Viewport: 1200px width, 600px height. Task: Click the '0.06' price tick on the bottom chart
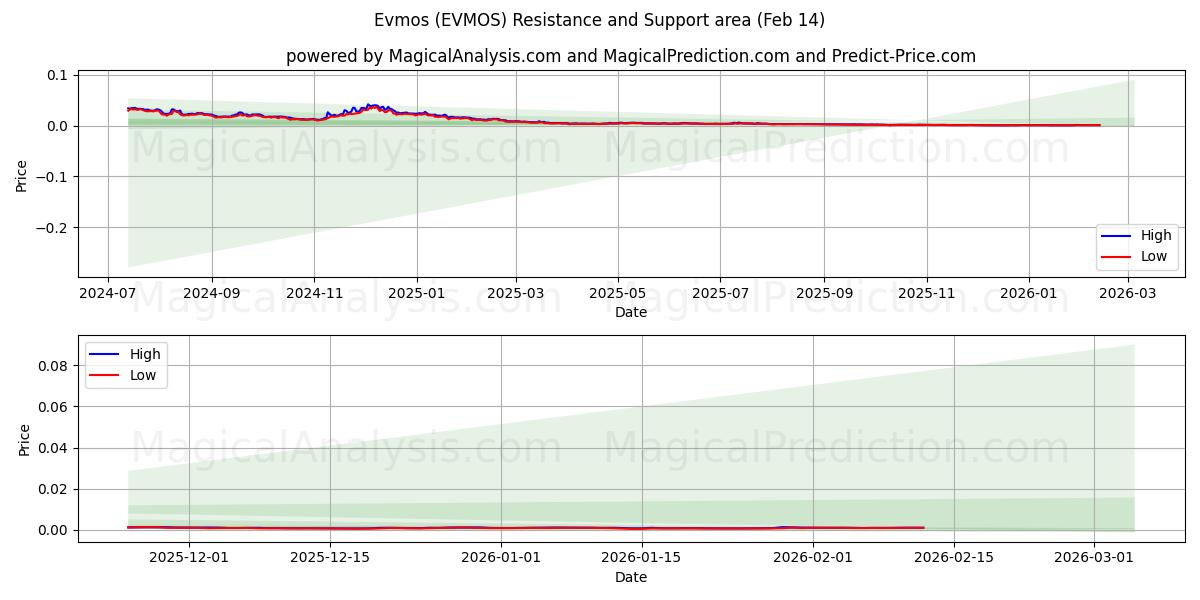click(x=54, y=407)
